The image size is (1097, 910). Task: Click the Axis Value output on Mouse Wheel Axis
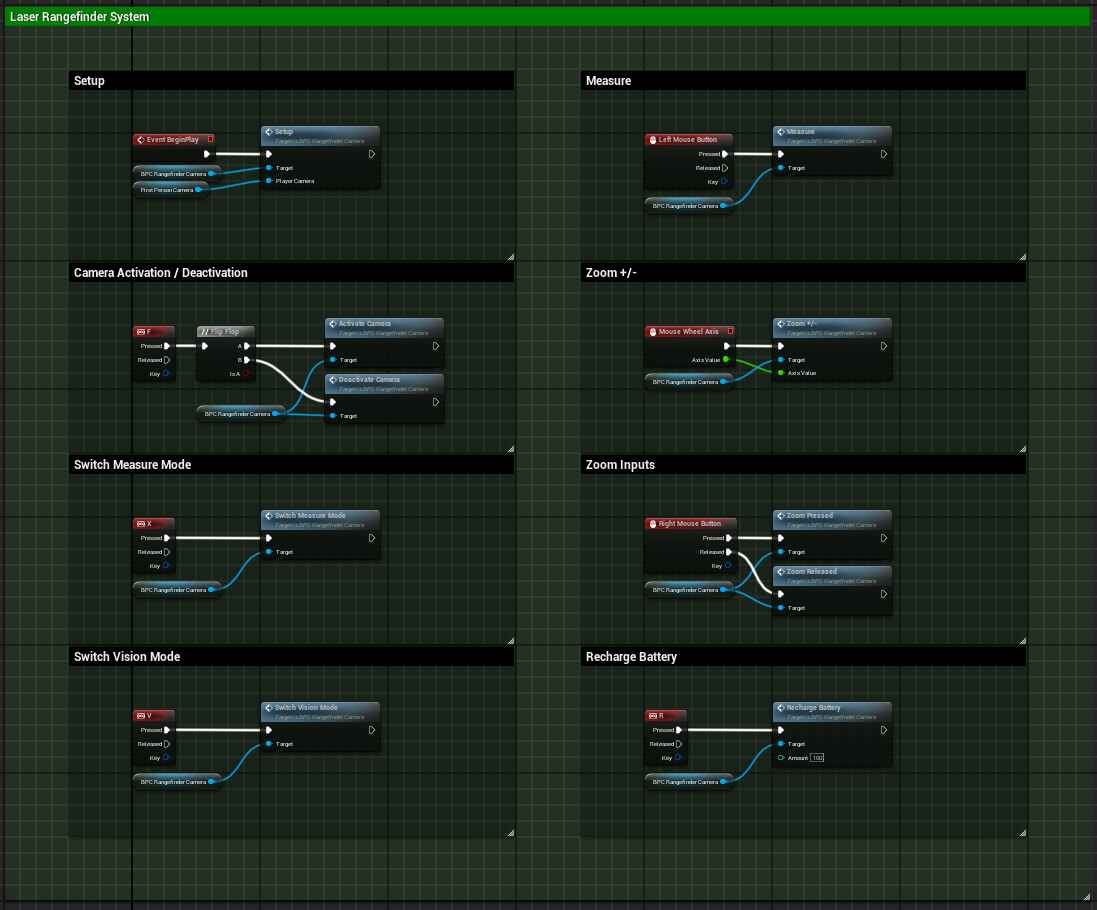[726, 360]
